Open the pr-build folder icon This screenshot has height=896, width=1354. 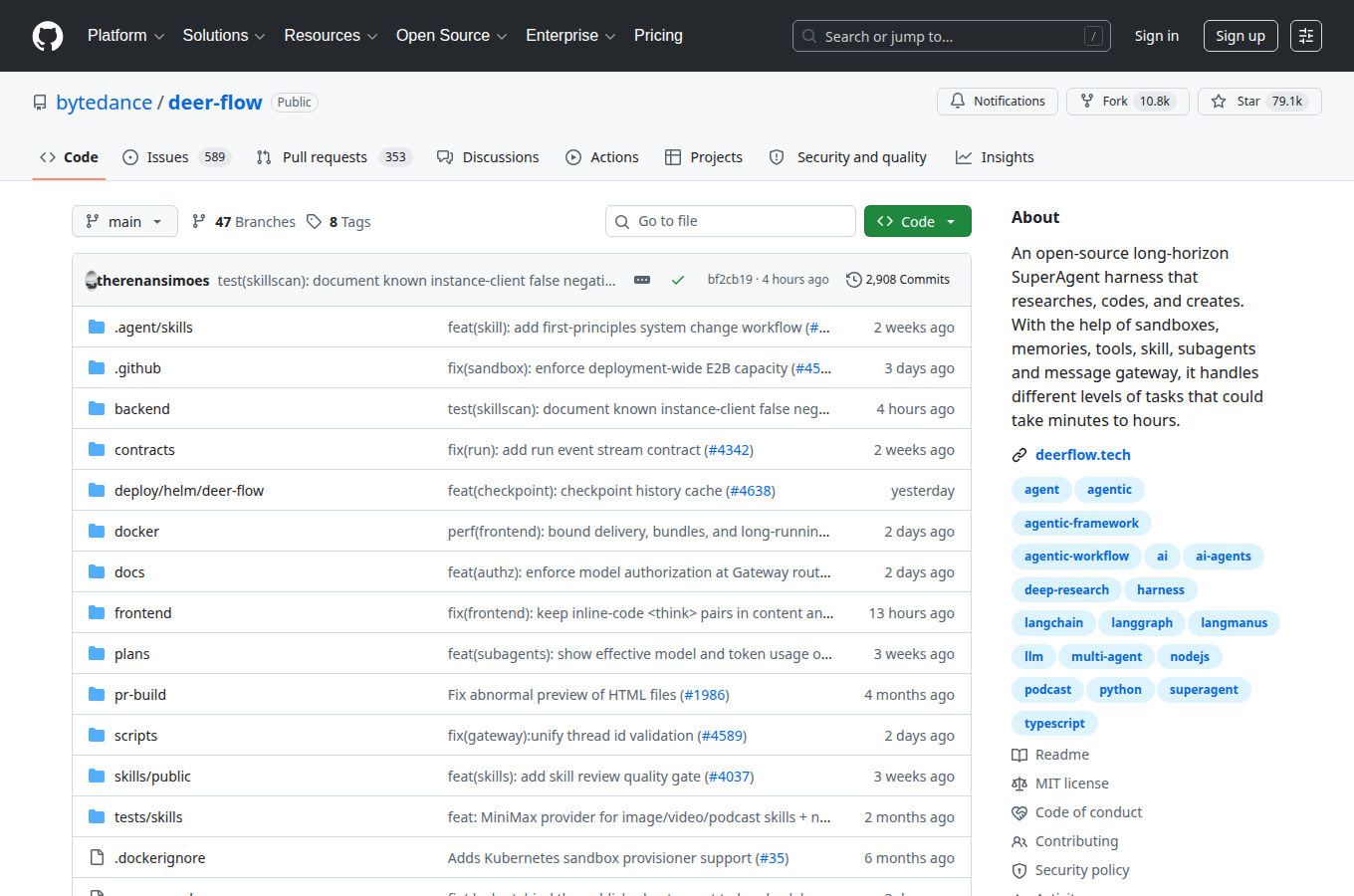coord(97,694)
